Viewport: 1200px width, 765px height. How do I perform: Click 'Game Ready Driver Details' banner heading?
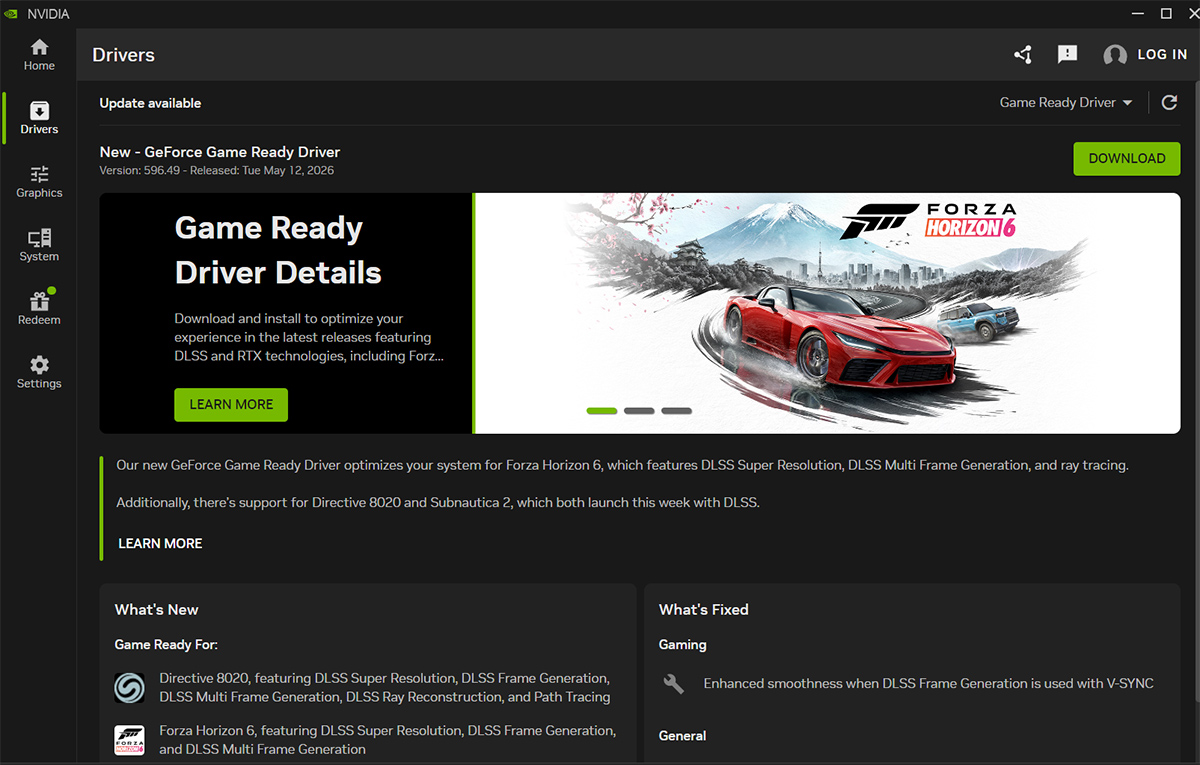pos(278,250)
